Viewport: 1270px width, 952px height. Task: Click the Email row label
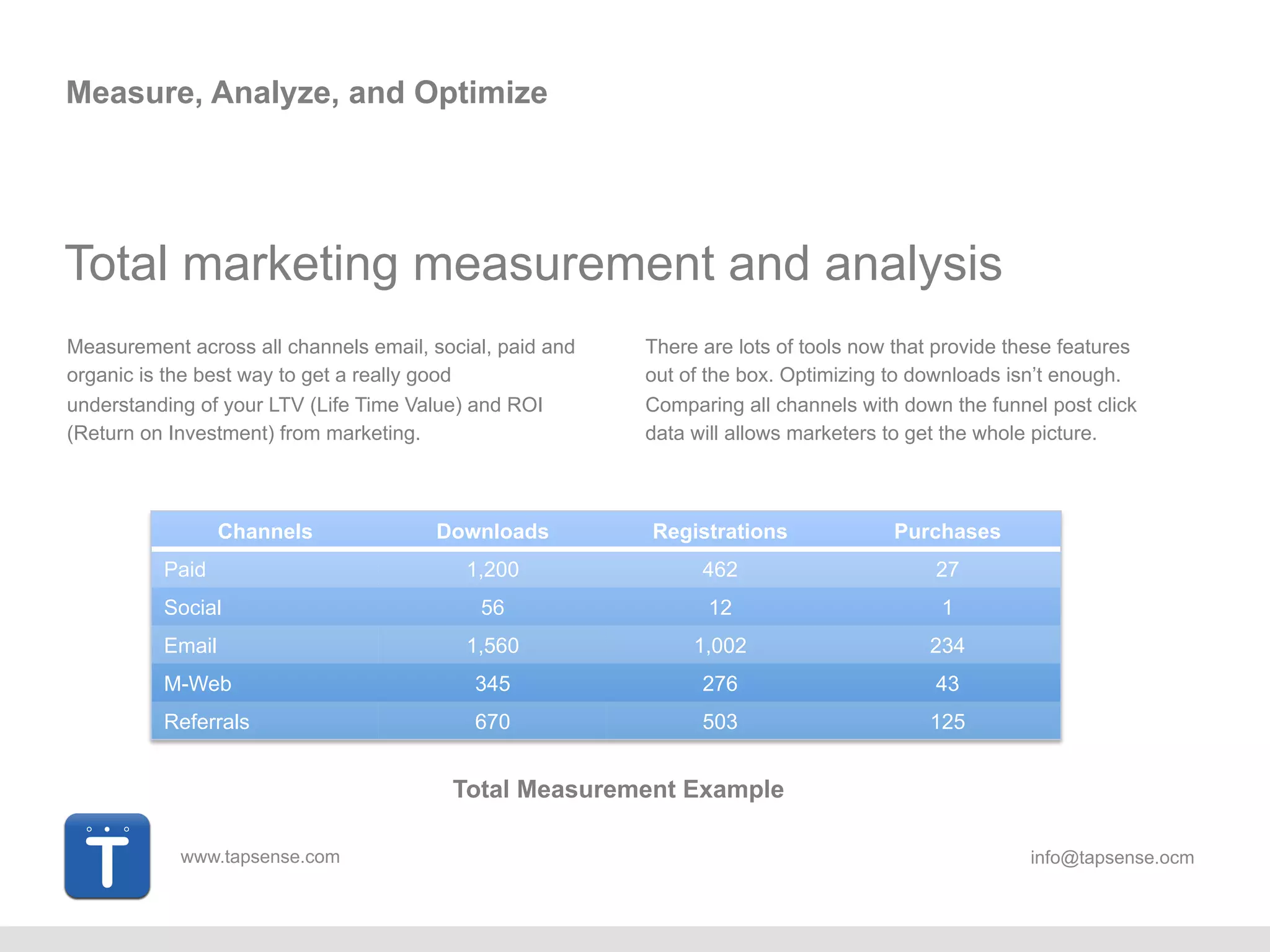coord(190,646)
